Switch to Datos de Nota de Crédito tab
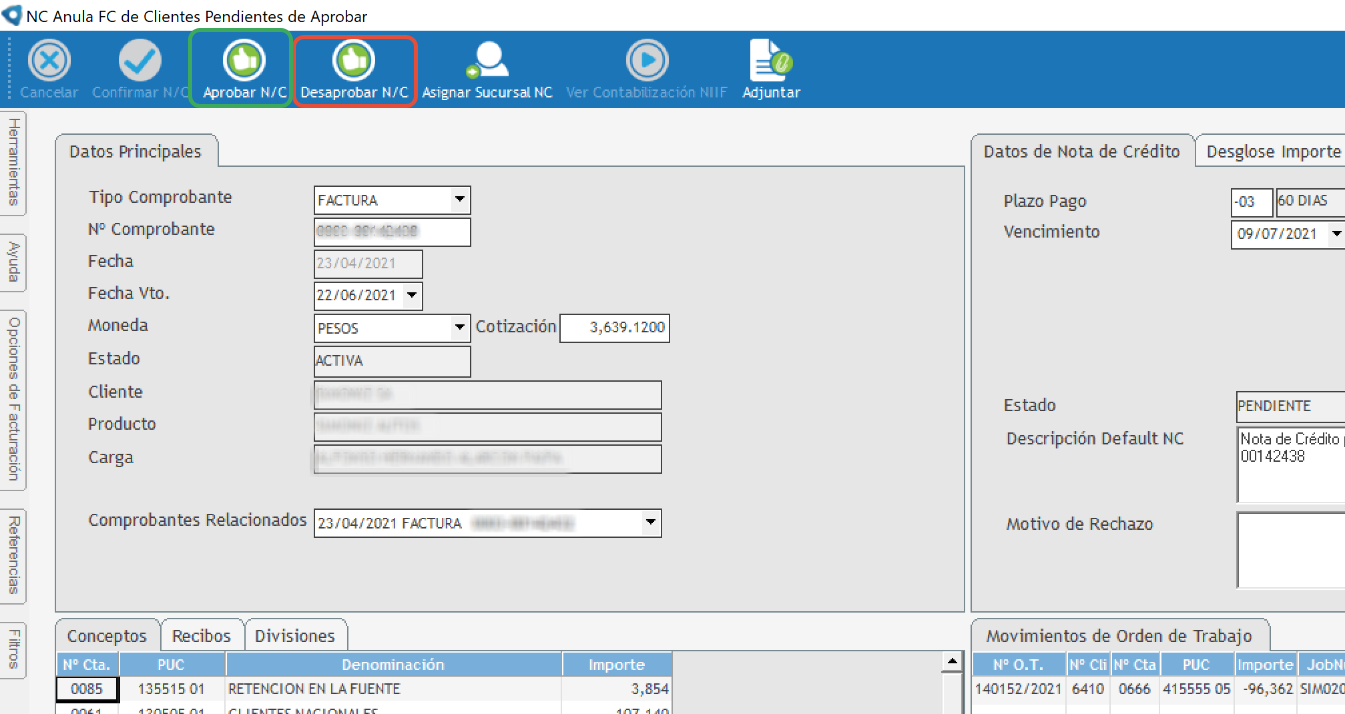 1082,152
